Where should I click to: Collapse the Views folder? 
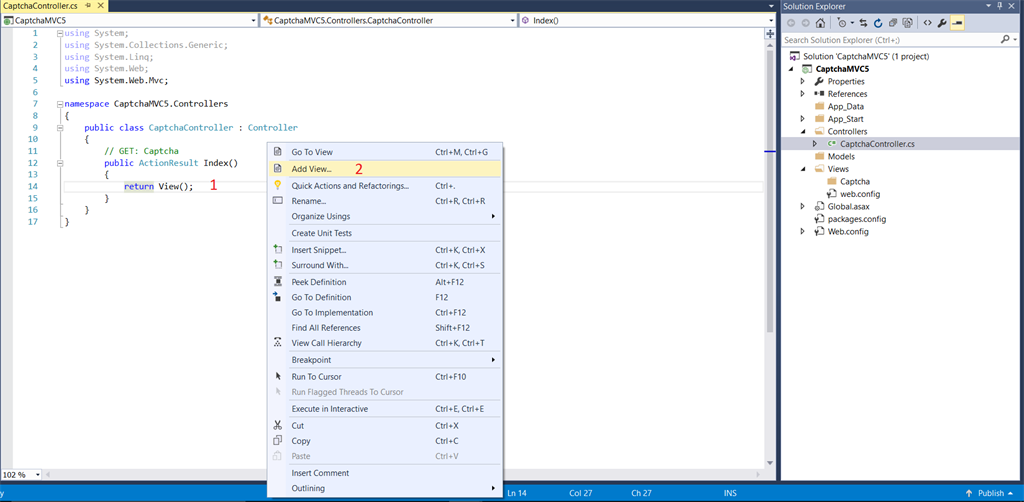804,169
